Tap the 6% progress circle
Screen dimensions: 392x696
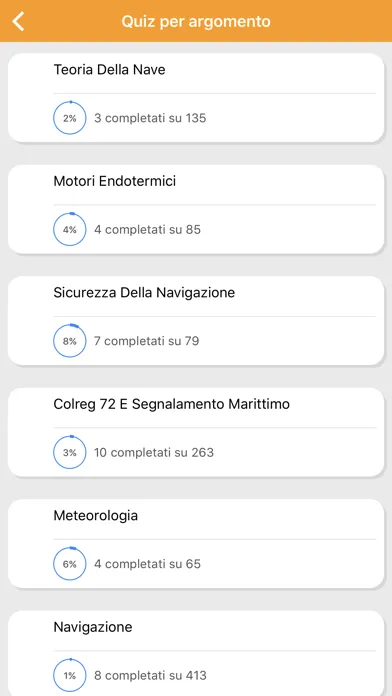[x=70, y=564]
